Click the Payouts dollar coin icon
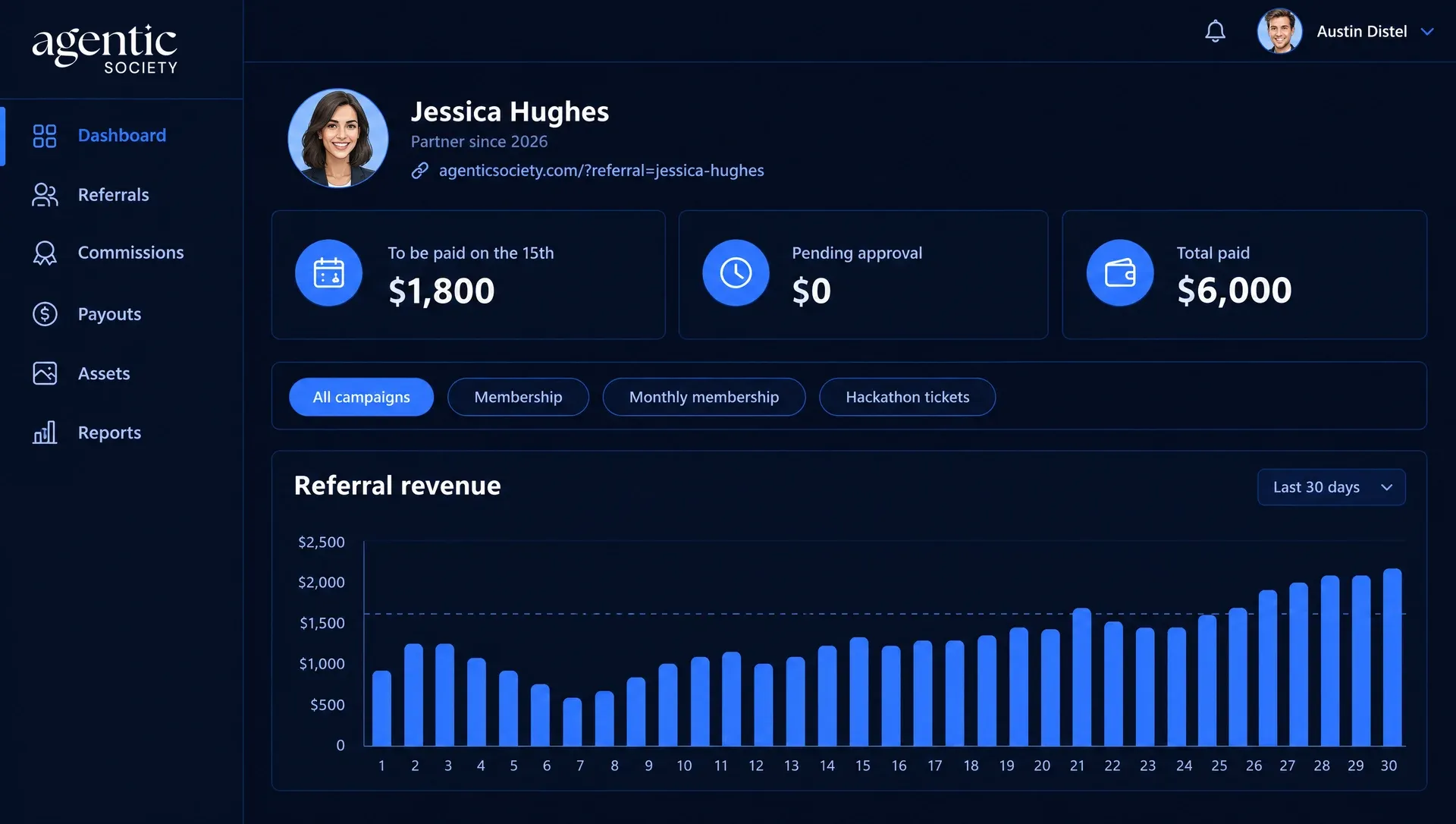The height and width of the screenshot is (824, 1456). click(45, 314)
